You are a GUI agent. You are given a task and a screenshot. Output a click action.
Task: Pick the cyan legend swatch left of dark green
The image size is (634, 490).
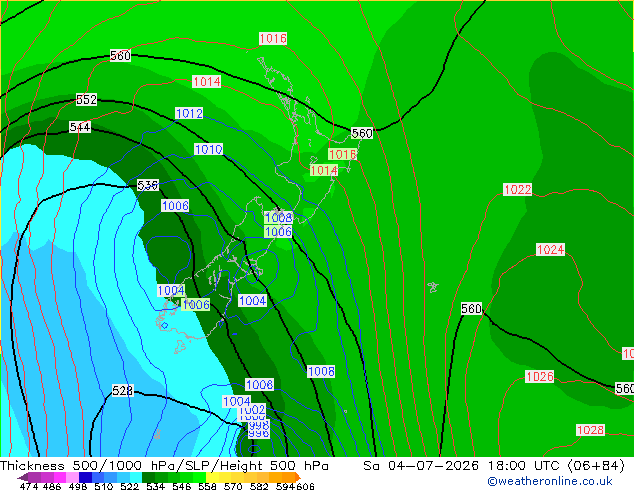(136, 477)
